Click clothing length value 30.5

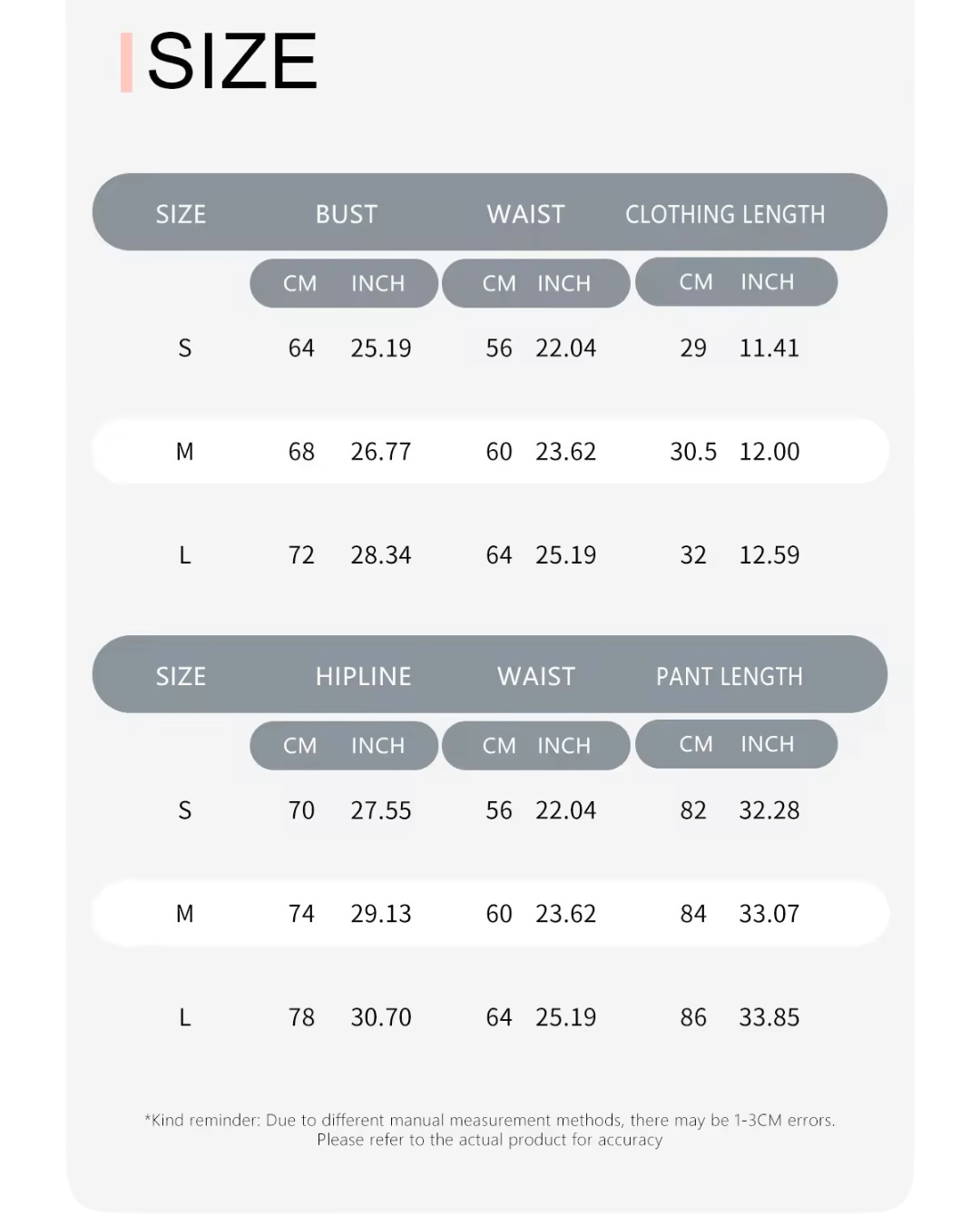693,451
